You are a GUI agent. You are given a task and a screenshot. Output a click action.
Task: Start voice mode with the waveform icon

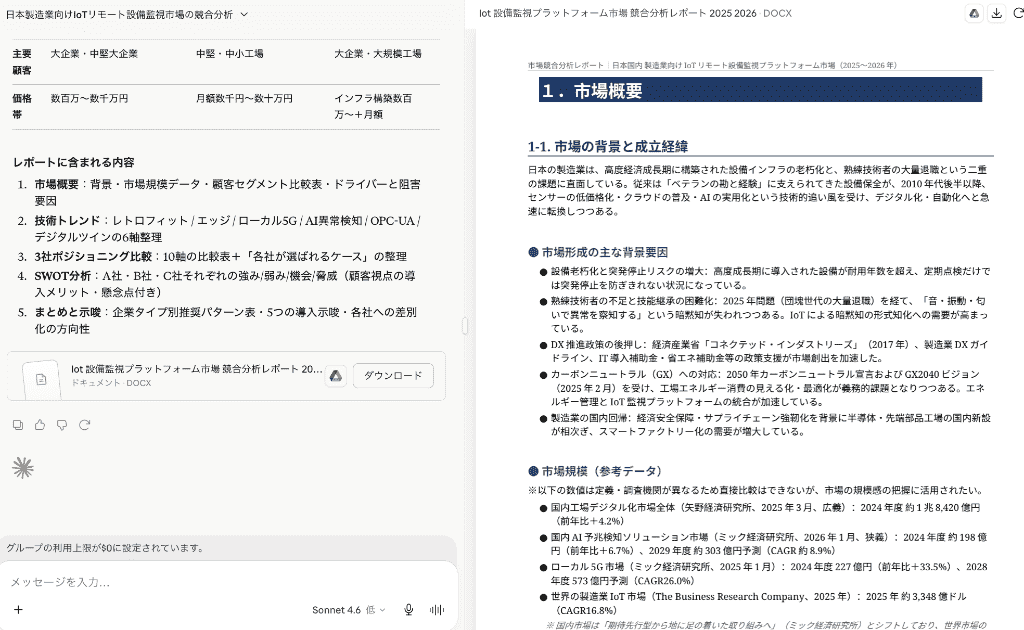tap(437, 610)
